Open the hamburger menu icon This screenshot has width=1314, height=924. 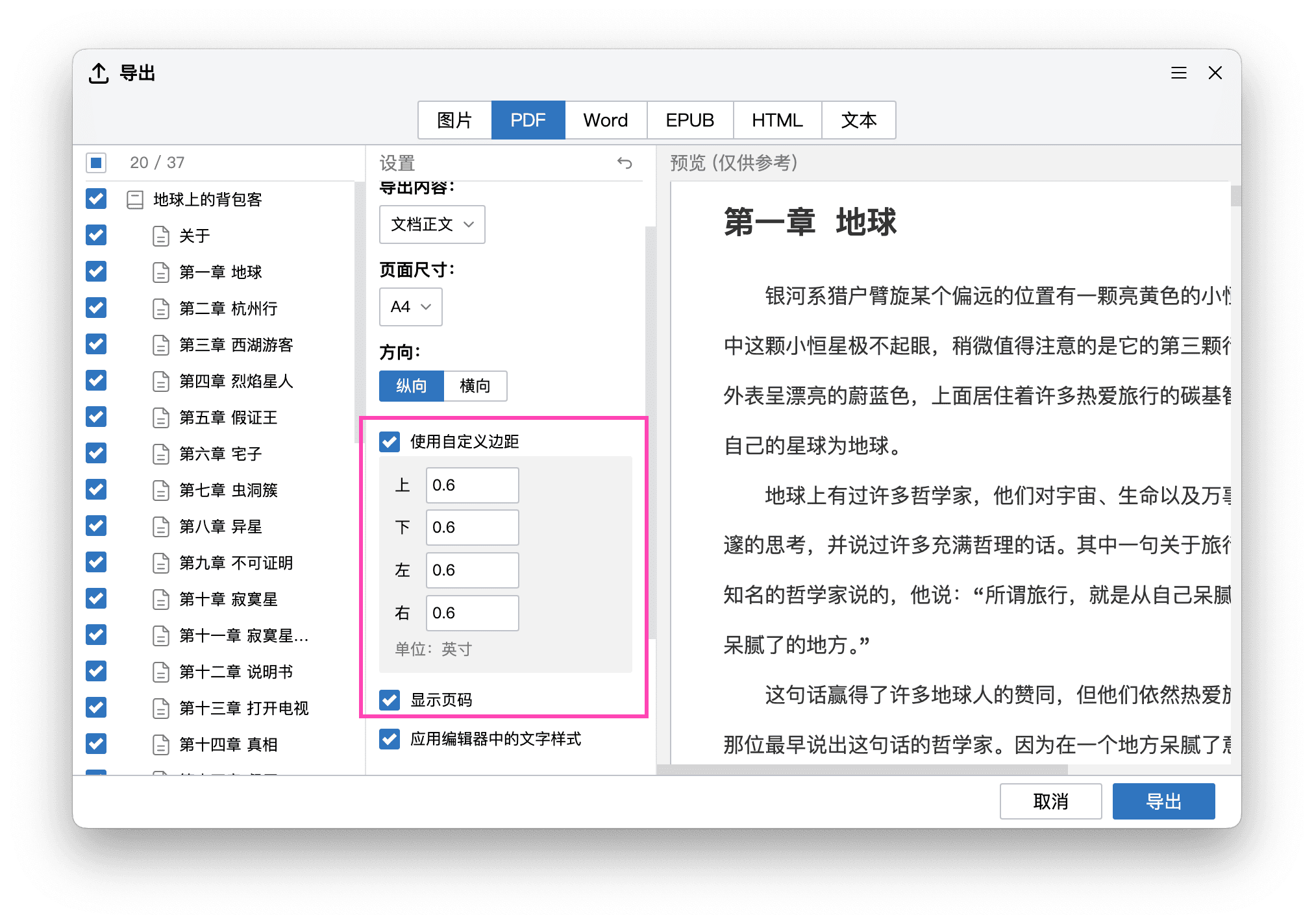1179,73
